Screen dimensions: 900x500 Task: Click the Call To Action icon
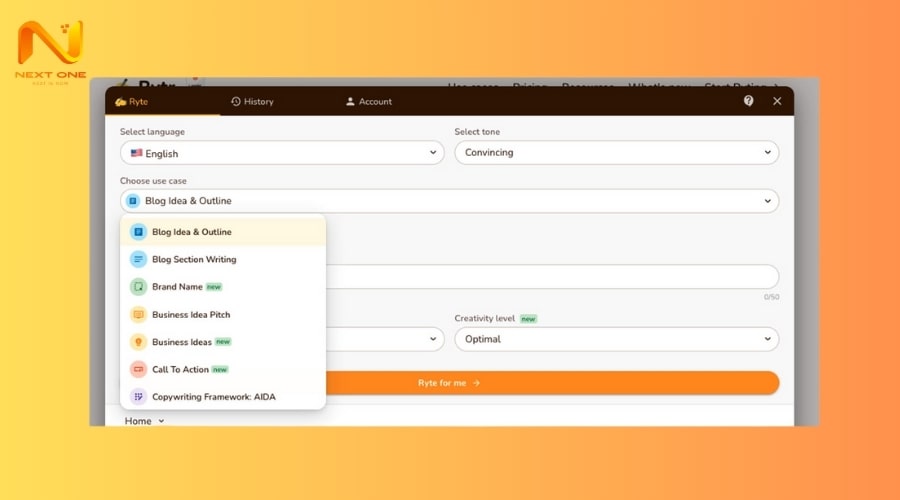pyautogui.click(x=138, y=370)
